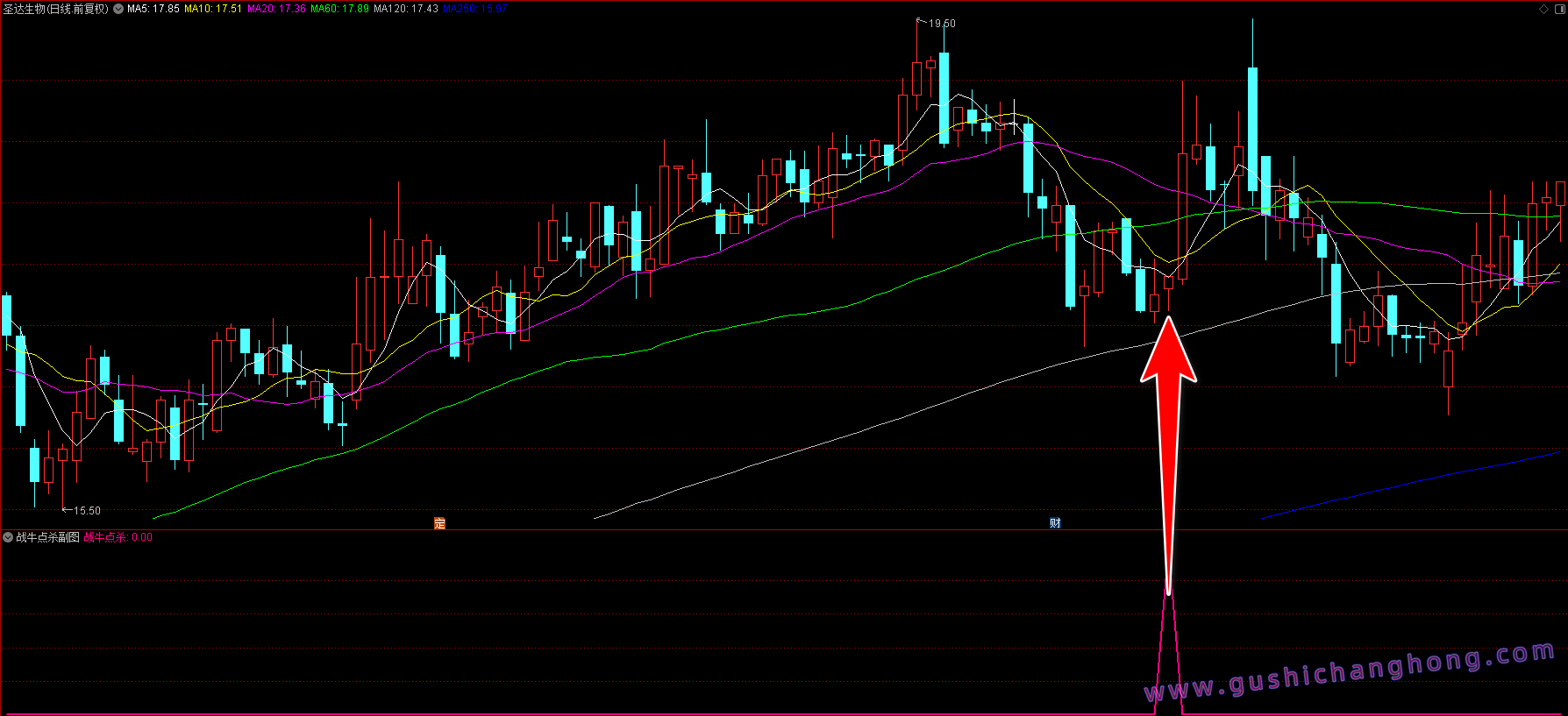Click the orange 定 event marker icon

tap(439, 523)
